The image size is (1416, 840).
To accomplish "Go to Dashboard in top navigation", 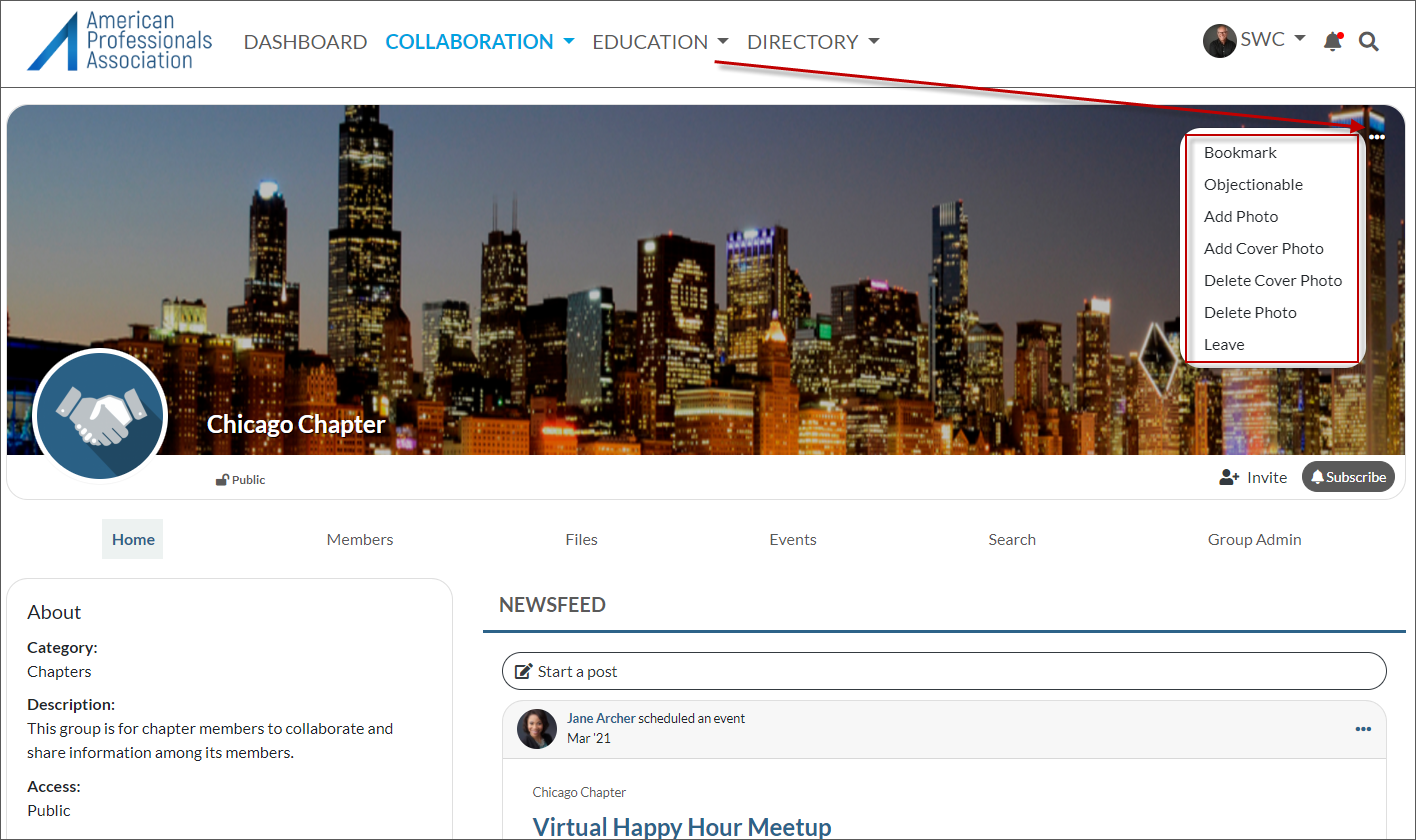I will pos(305,42).
